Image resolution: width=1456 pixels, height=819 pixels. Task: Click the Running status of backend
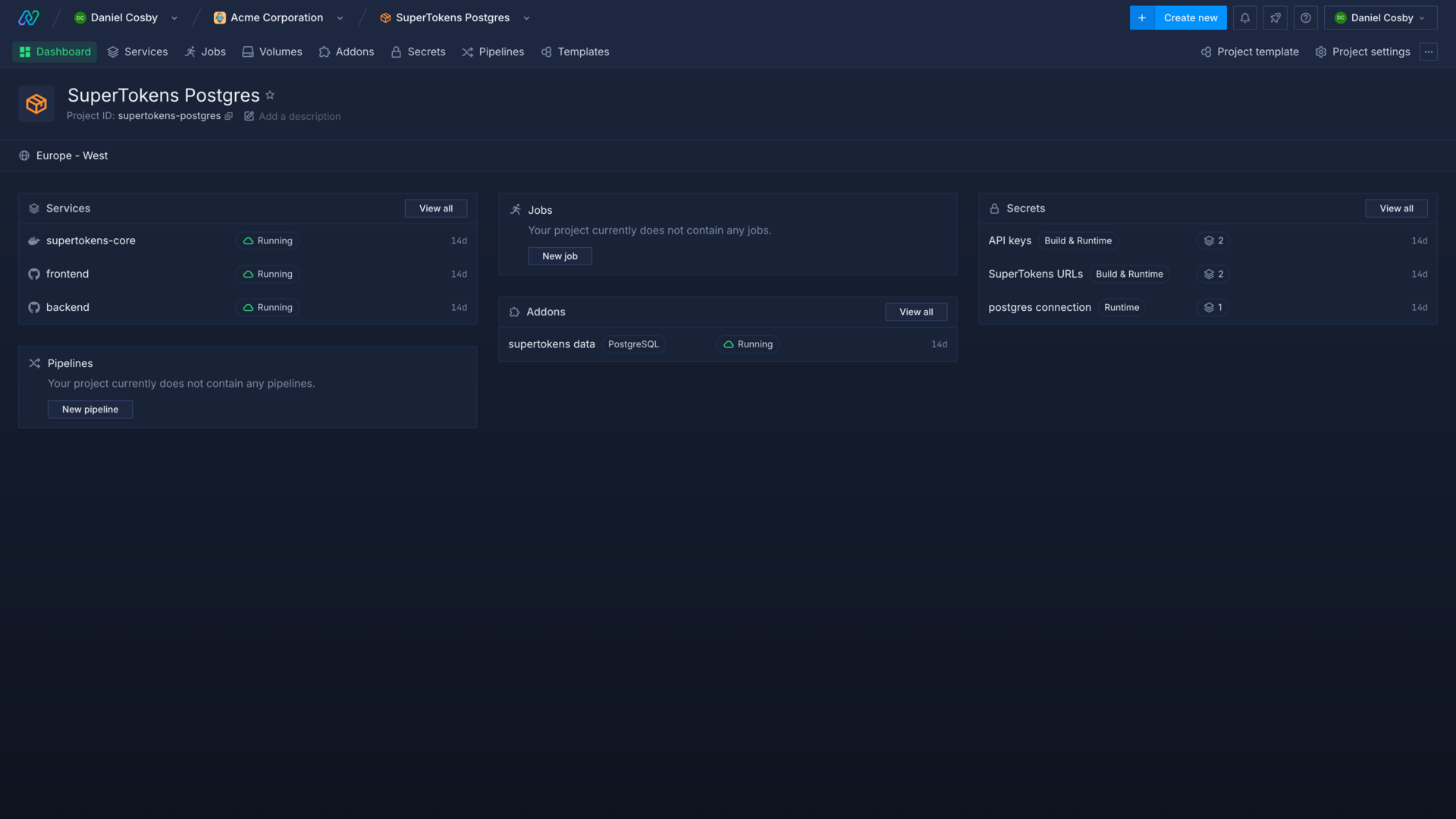click(267, 308)
